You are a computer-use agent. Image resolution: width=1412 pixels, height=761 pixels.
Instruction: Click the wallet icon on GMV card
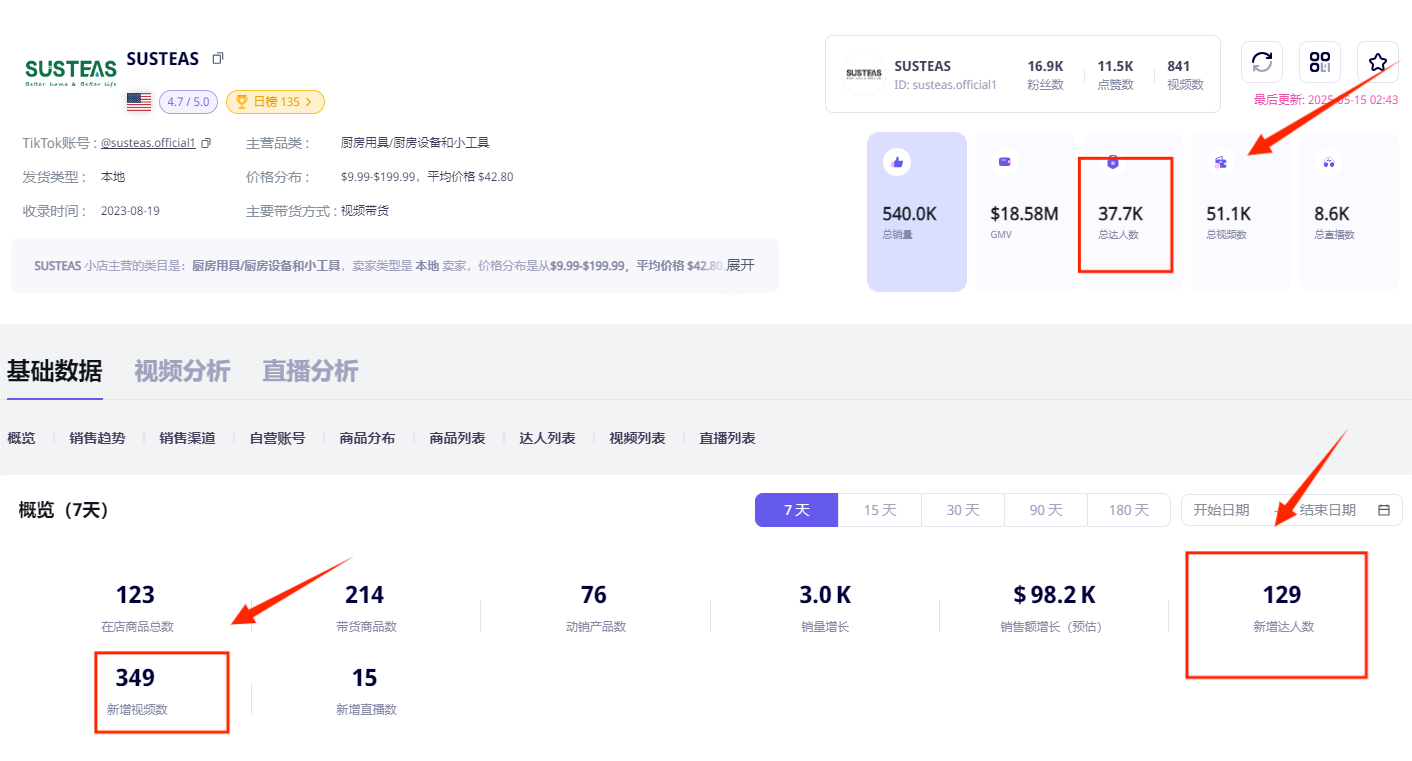pos(1004,162)
